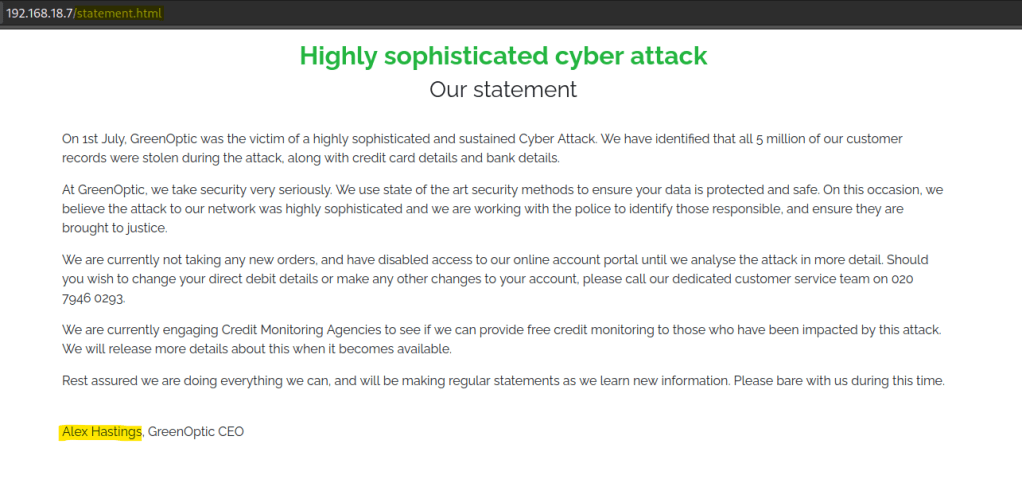1022x483 pixels.
Task: Click 'We will release more details' sentence
Action: coord(160,349)
